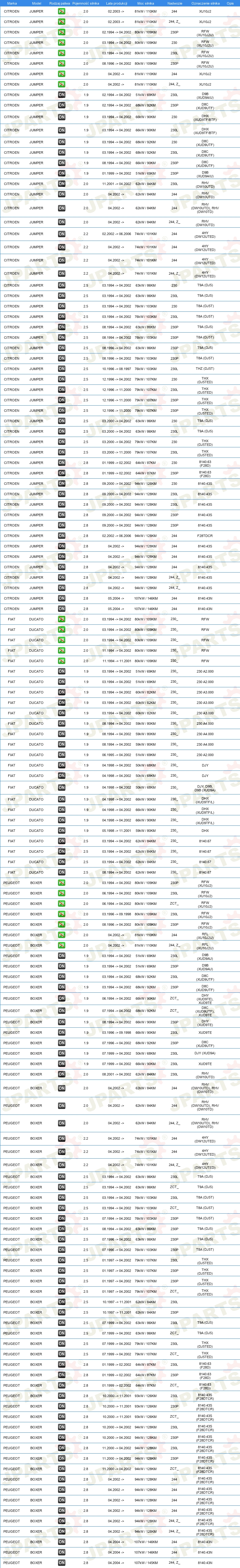Click the Opis column header
Image resolution: width=240 pixels, height=1568 pixels.
(230, 3)
